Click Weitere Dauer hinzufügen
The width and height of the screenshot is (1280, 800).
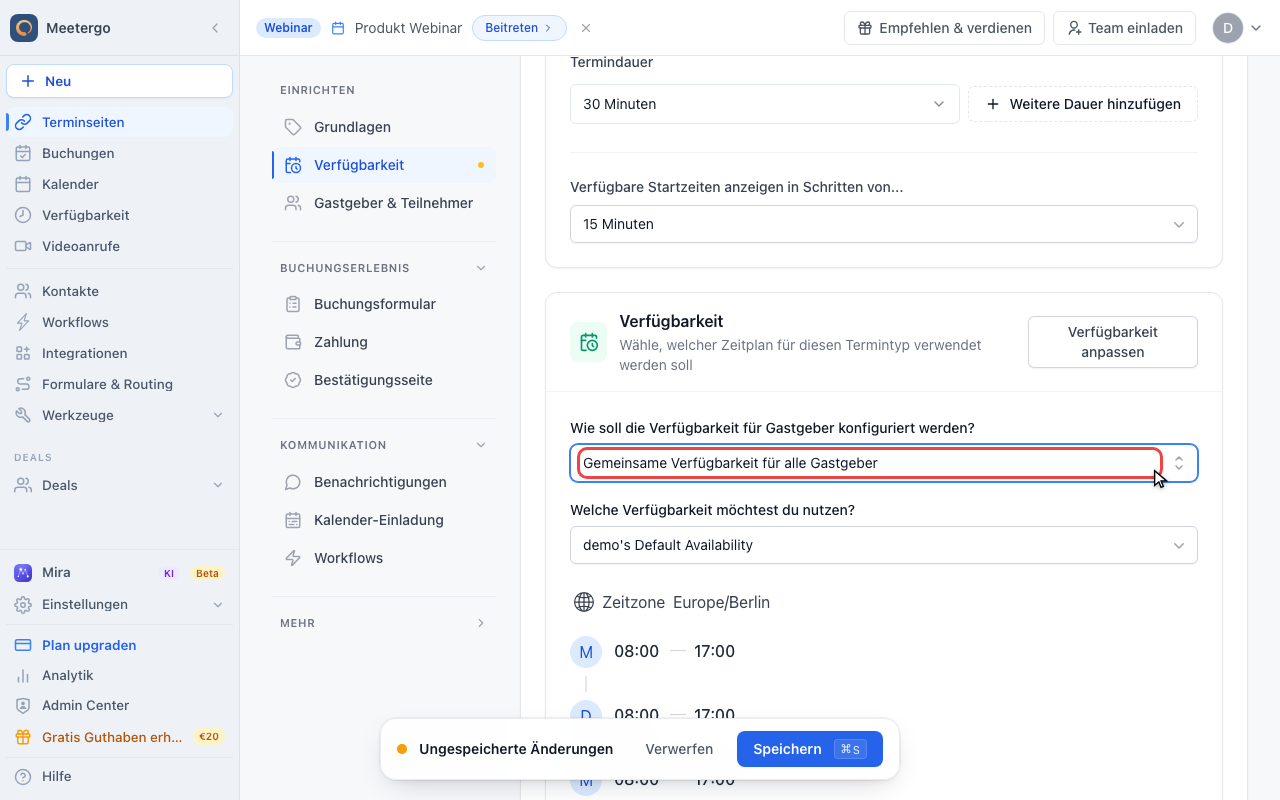pyautogui.click(x=1083, y=104)
